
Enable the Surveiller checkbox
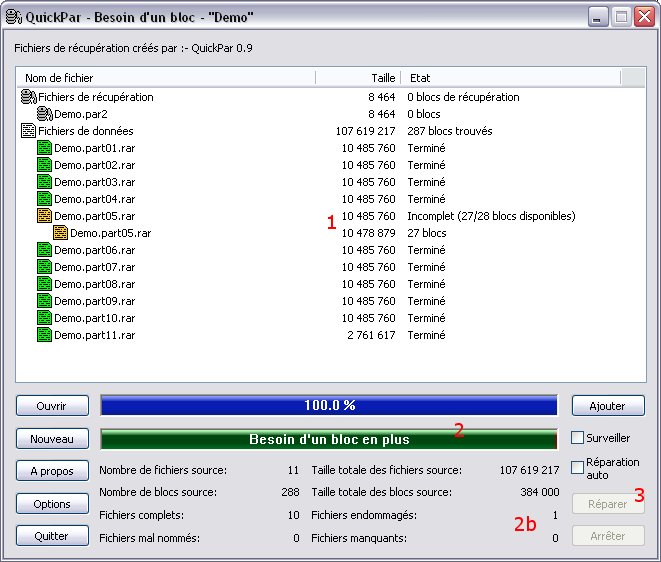tap(577, 437)
